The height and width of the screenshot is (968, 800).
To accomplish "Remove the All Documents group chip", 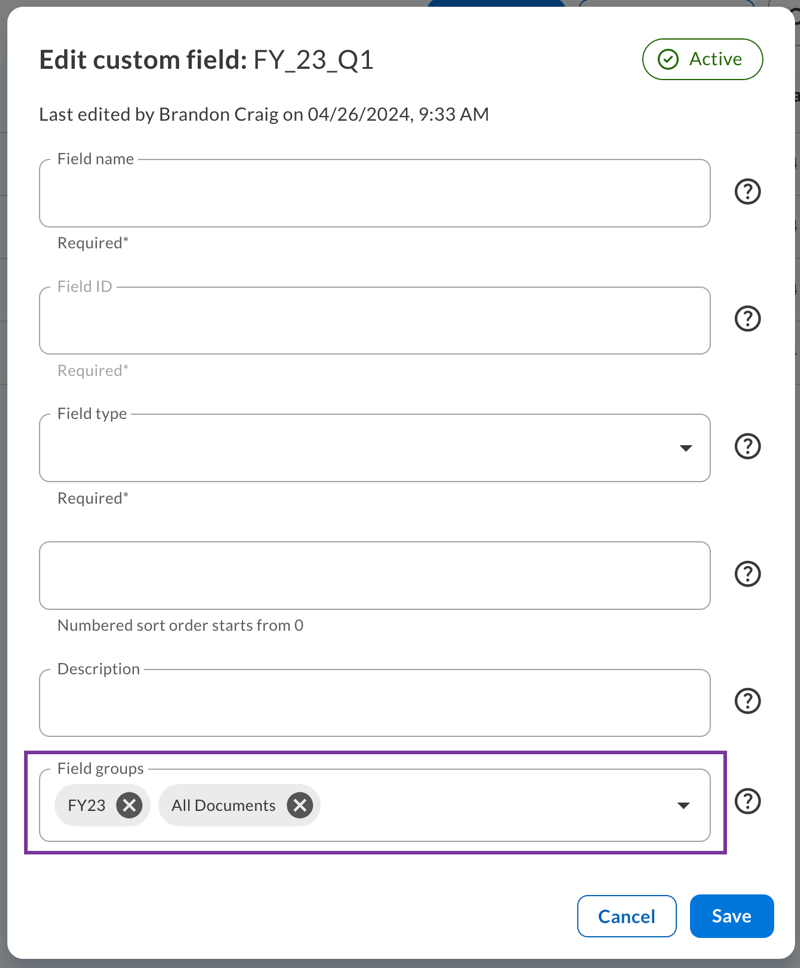I will click(x=300, y=805).
